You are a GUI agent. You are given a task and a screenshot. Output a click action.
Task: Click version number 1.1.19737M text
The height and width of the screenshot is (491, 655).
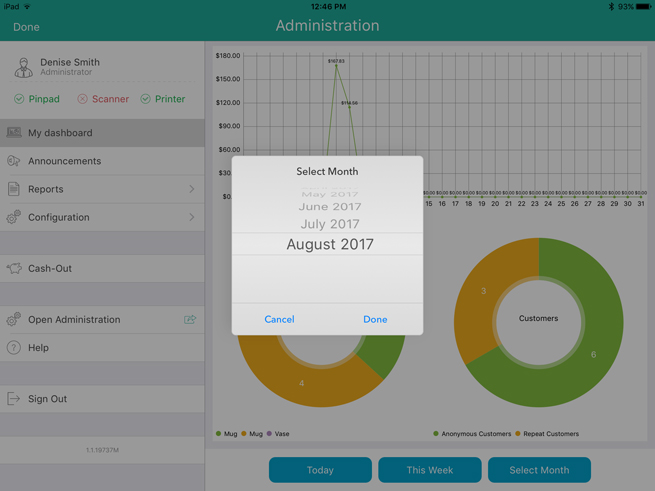point(102,450)
